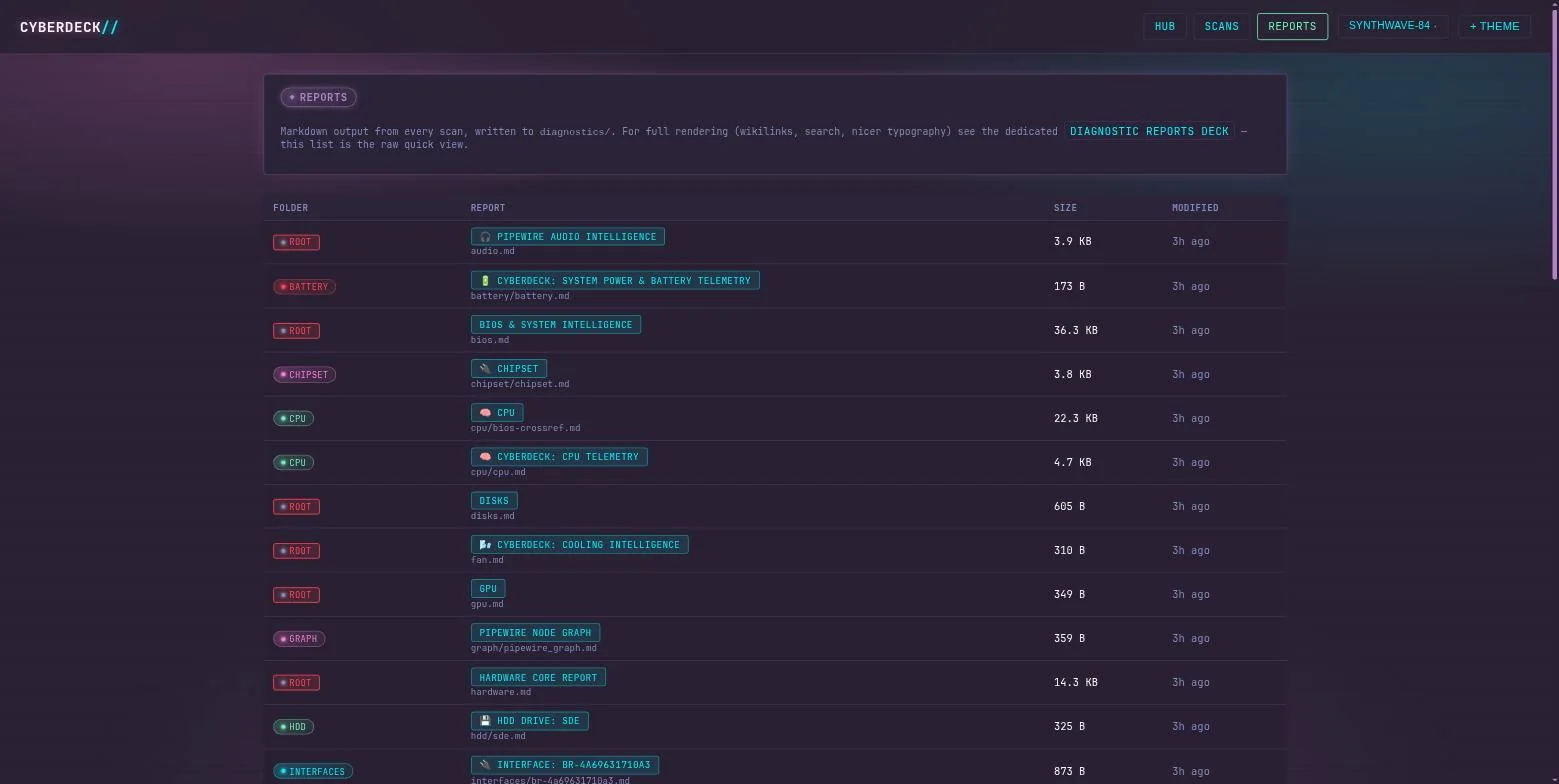Switch to the Scans tab
The width and height of the screenshot is (1559, 784).
point(1222,26)
